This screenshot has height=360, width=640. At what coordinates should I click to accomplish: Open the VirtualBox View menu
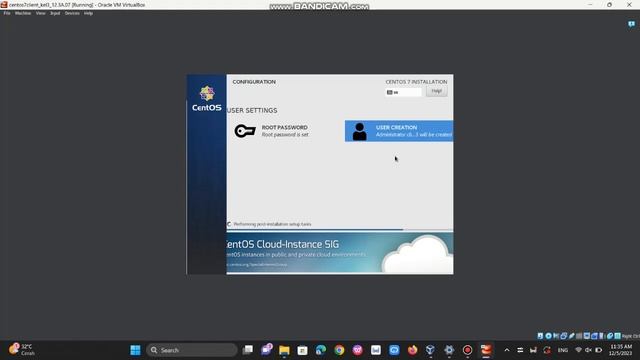tap(40, 13)
